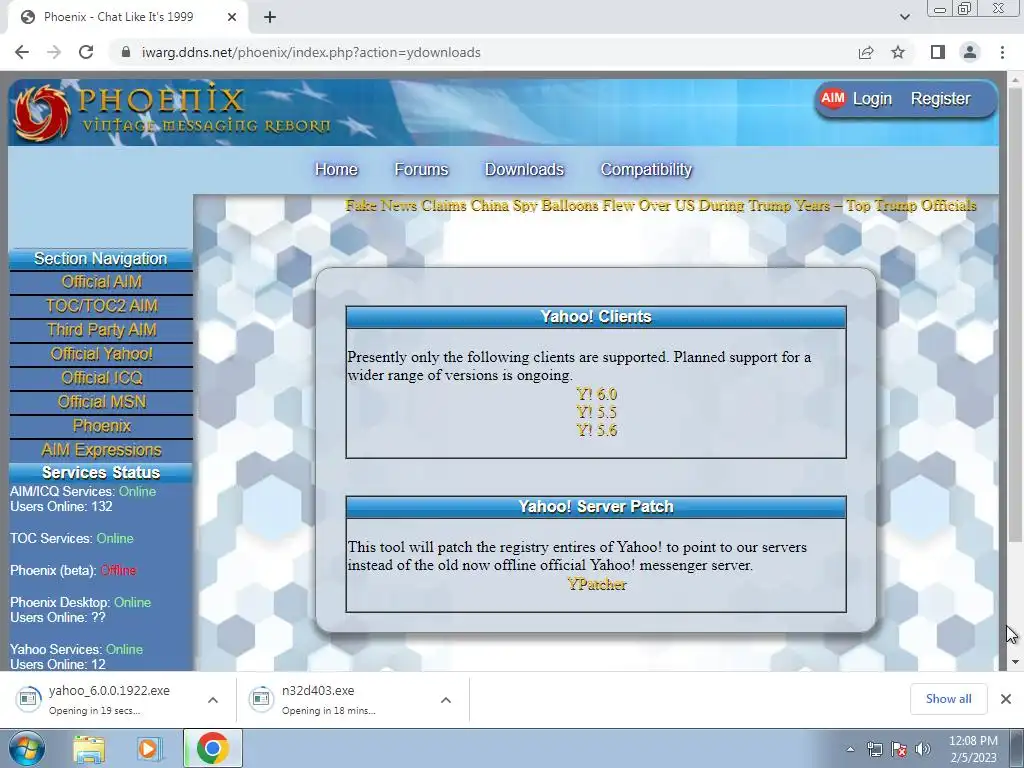The width and height of the screenshot is (1024, 768).
Task: Click the page vertical scrollbar
Action: pyautogui.click(x=1015, y=313)
